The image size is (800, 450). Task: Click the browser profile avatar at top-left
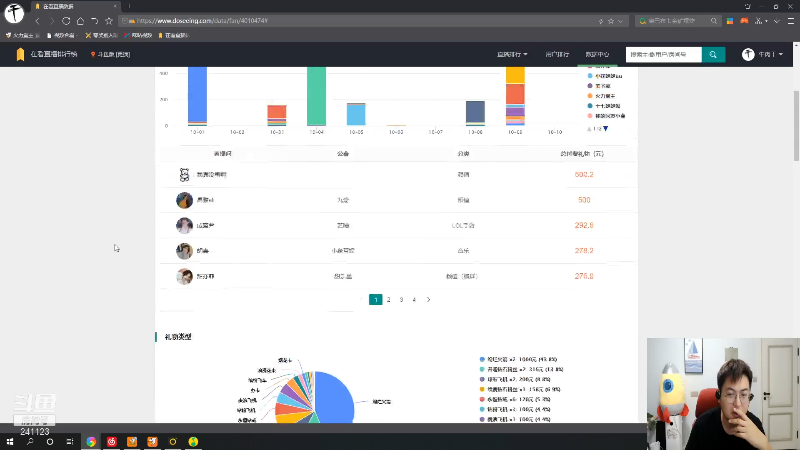pyautogui.click(x=14, y=13)
